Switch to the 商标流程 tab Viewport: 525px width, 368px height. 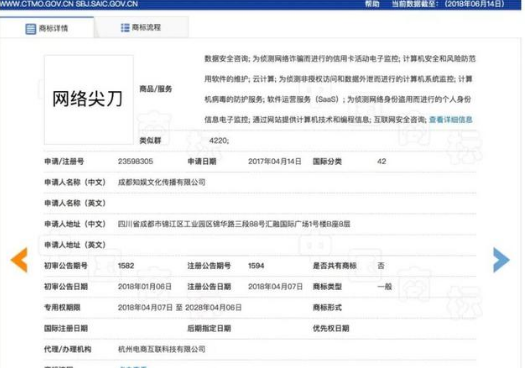coord(141,27)
